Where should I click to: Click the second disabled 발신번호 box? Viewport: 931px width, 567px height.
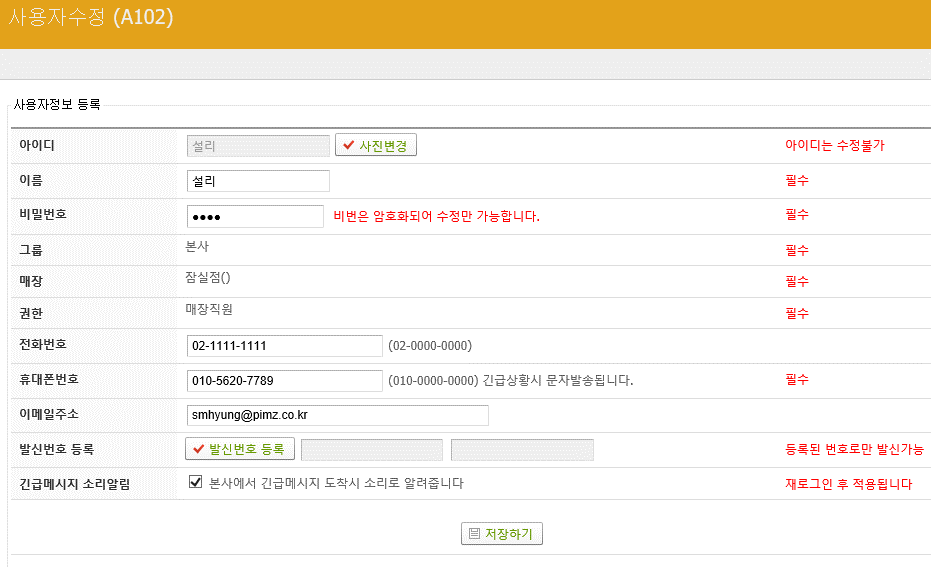pyautogui.click(x=522, y=450)
